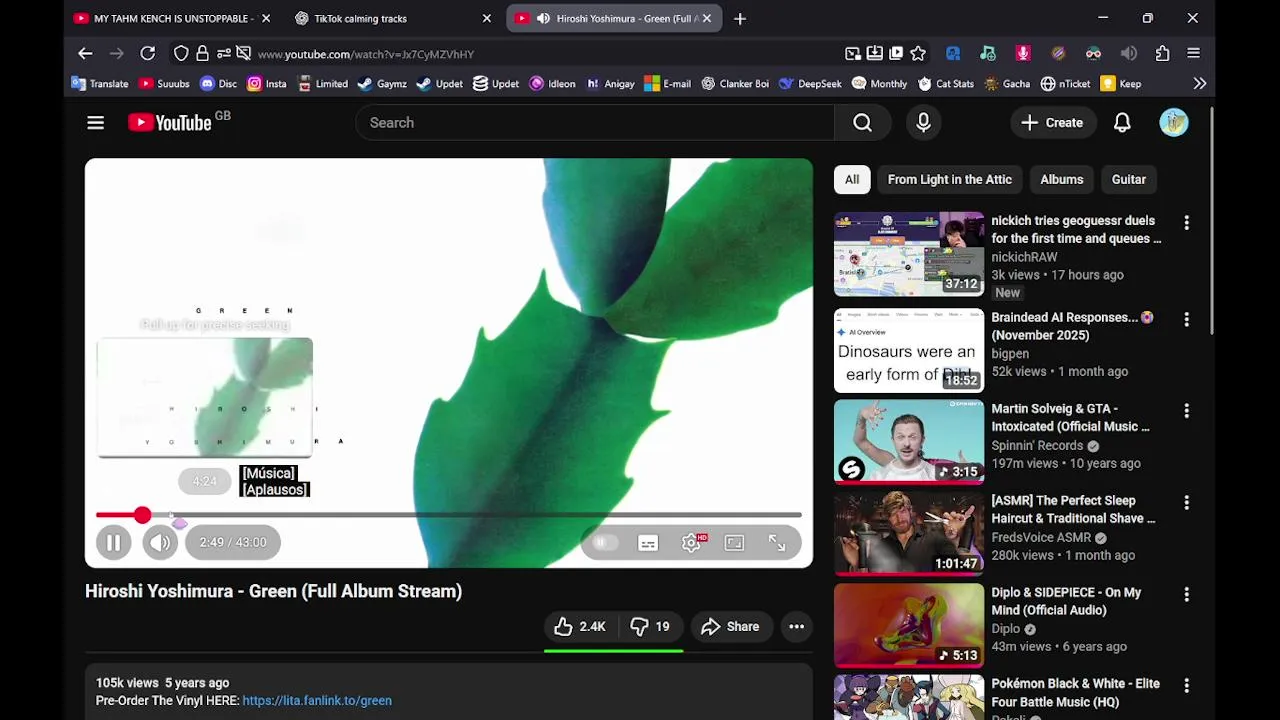This screenshot has width=1280, height=720.
Task: Open options for ASMR Haircut video
Action: coord(1186,503)
